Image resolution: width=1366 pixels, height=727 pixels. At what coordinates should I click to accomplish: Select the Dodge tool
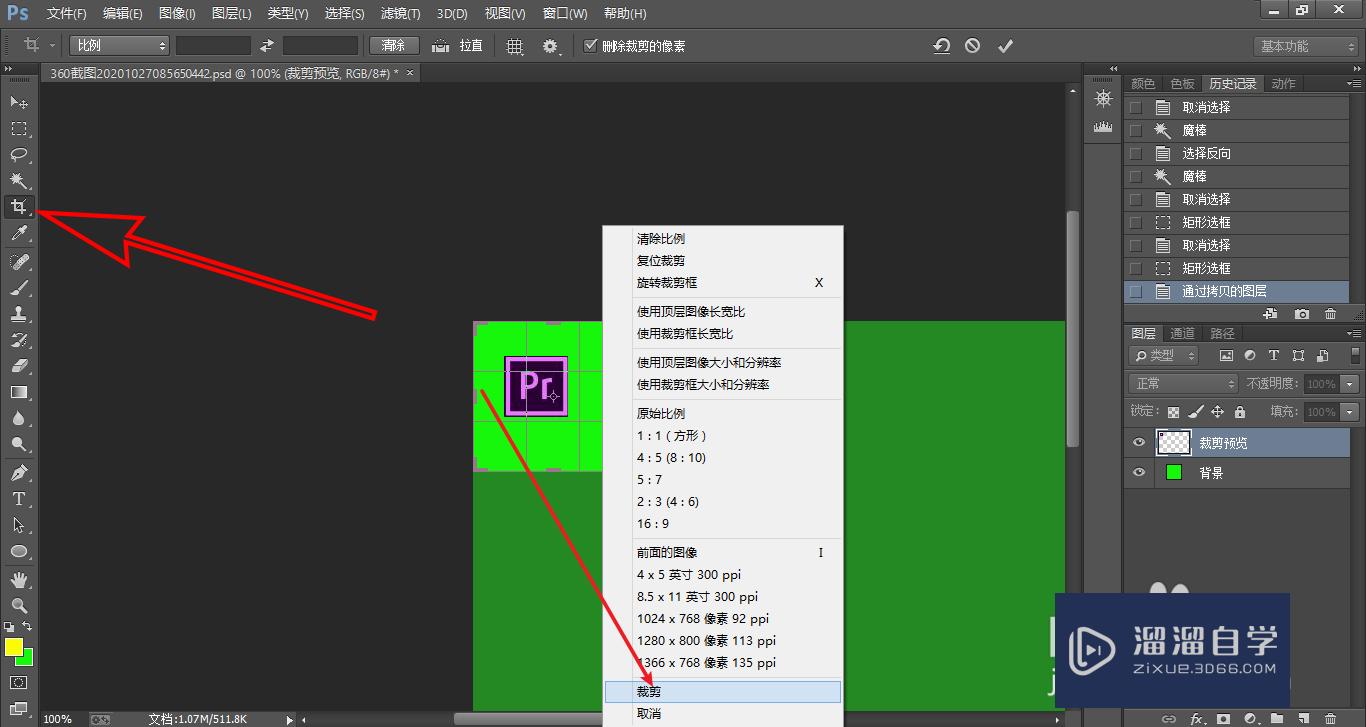click(x=19, y=444)
